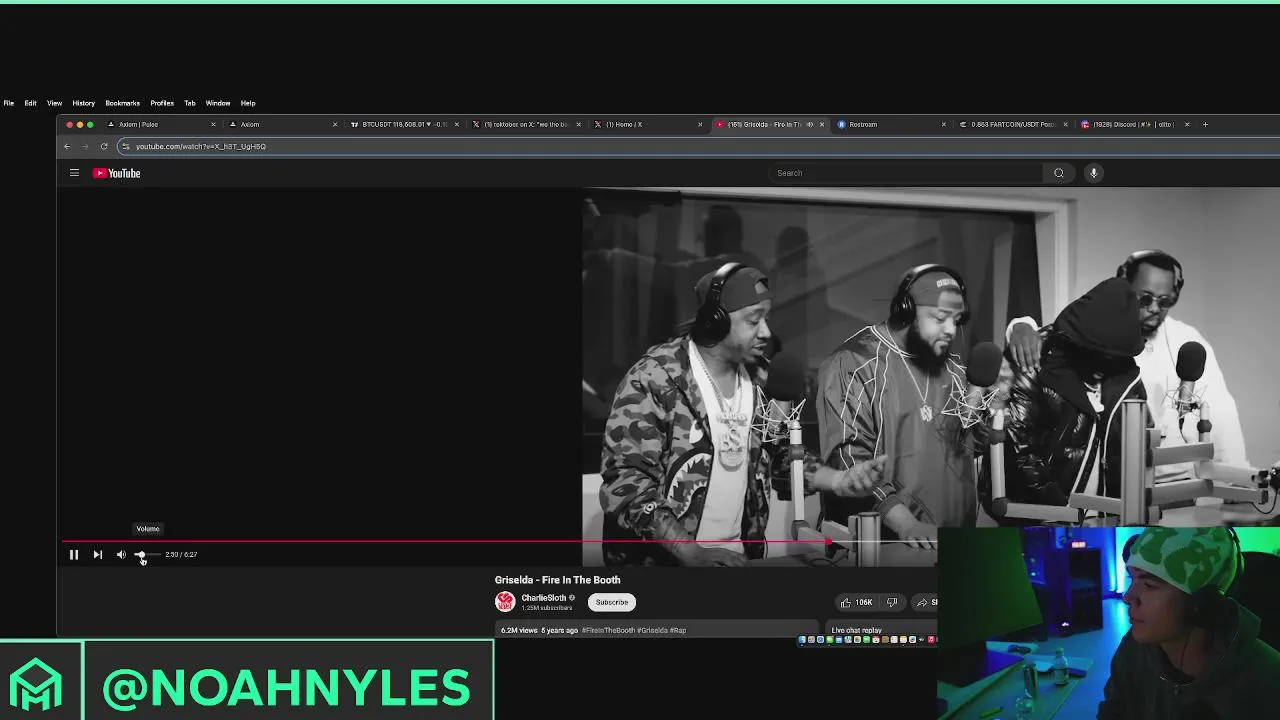The height and width of the screenshot is (720, 1280).
Task: Click the #FireInTheBooth hashtag
Action: click(608, 630)
